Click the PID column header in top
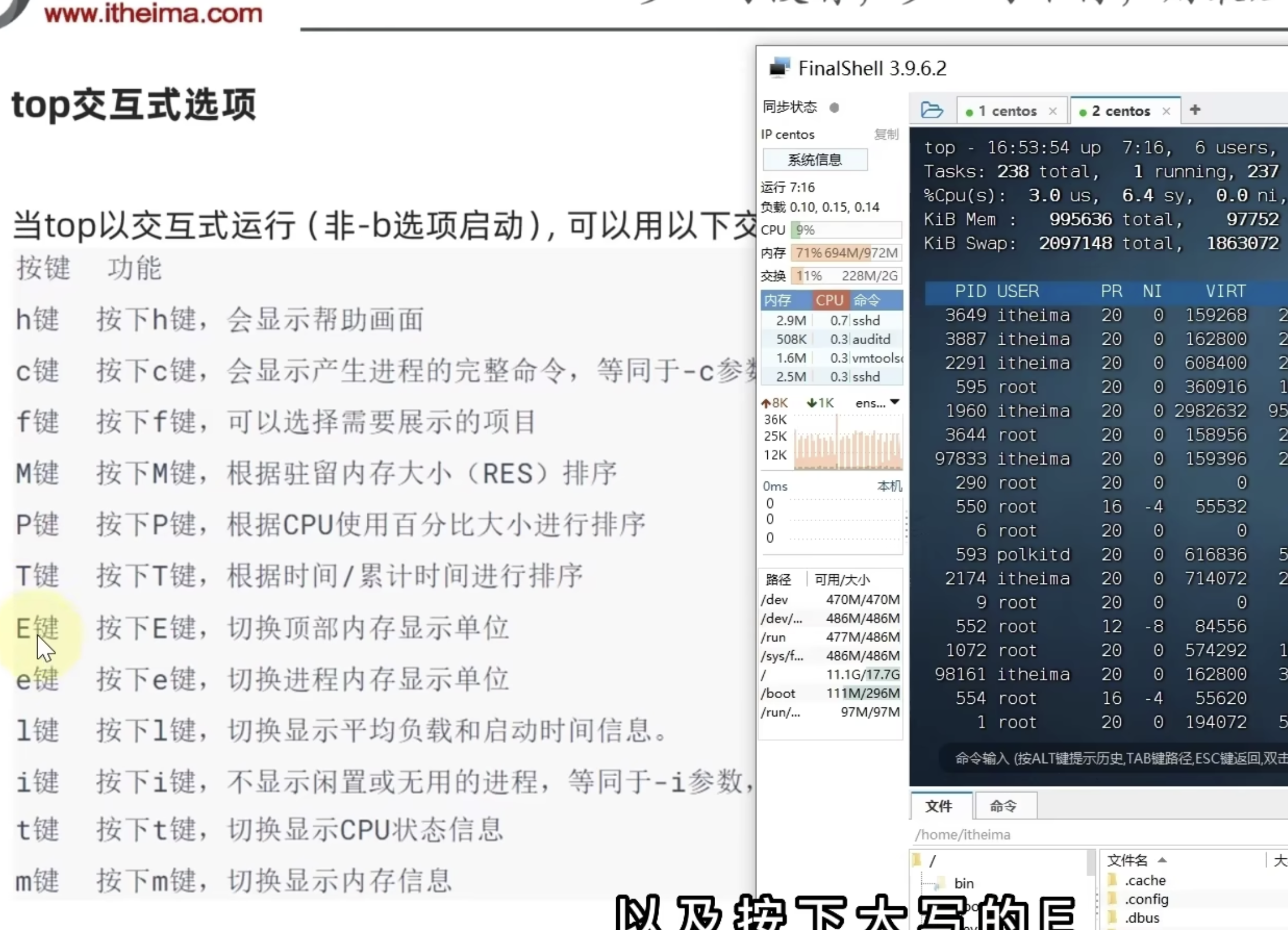The width and height of the screenshot is (1288, 930). 970,291
